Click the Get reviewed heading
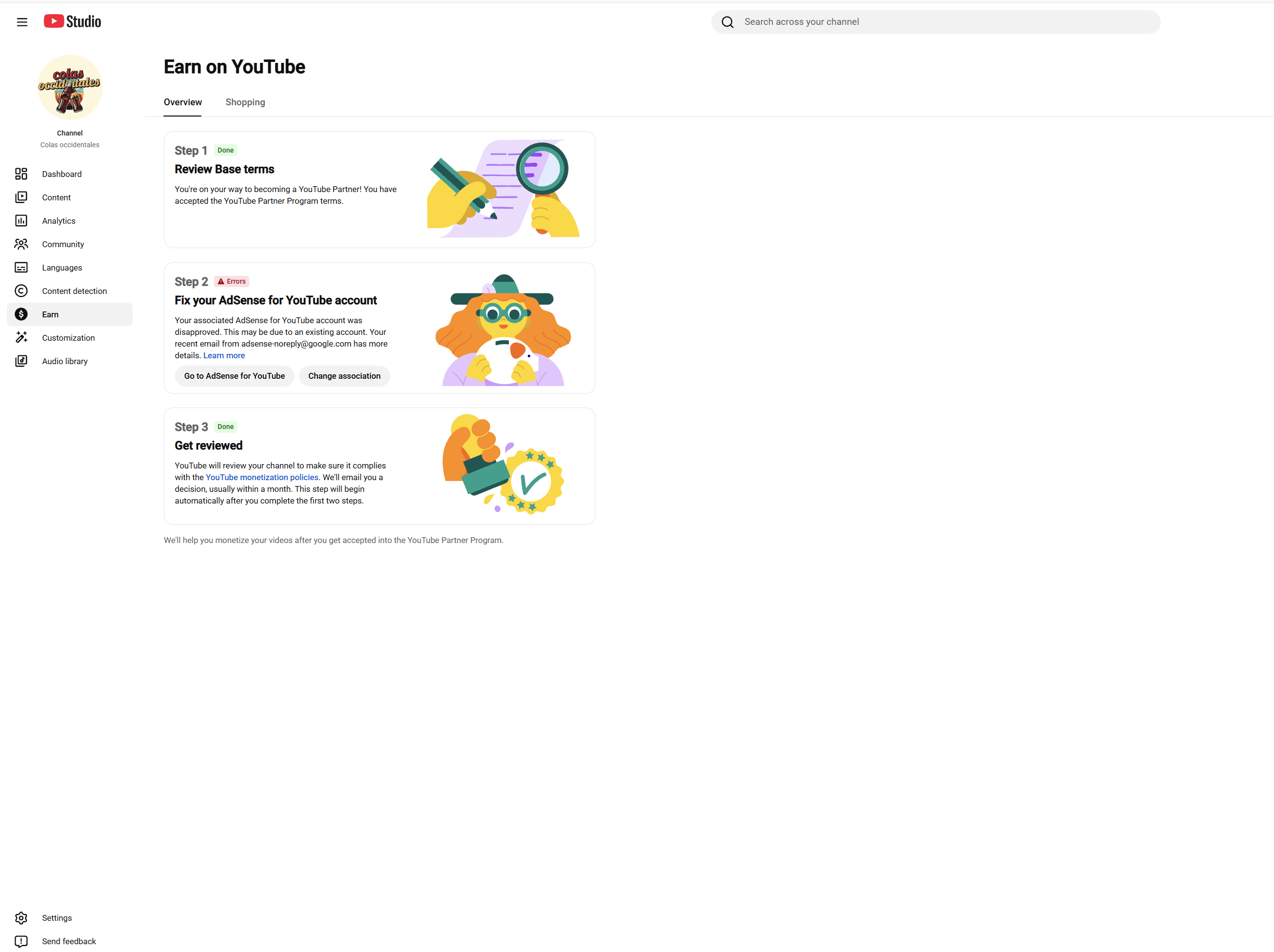 [209, 446]
